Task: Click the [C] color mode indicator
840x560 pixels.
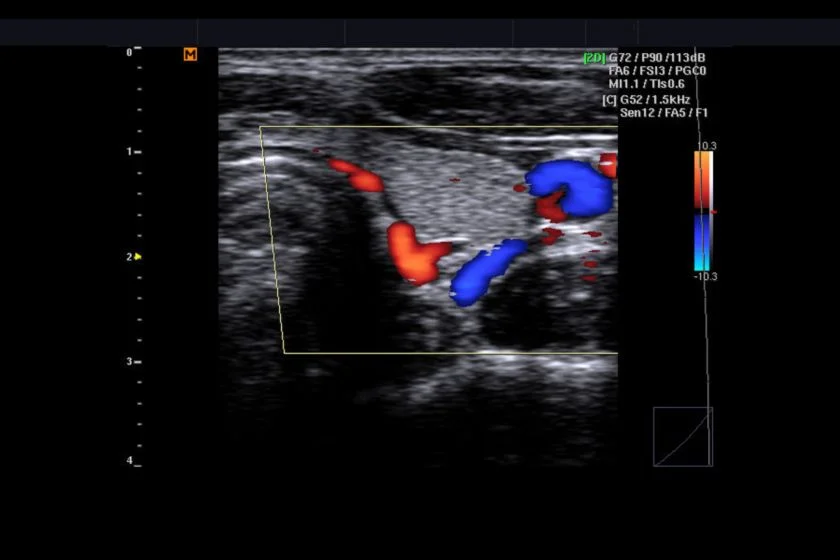Action: (609, 100)
